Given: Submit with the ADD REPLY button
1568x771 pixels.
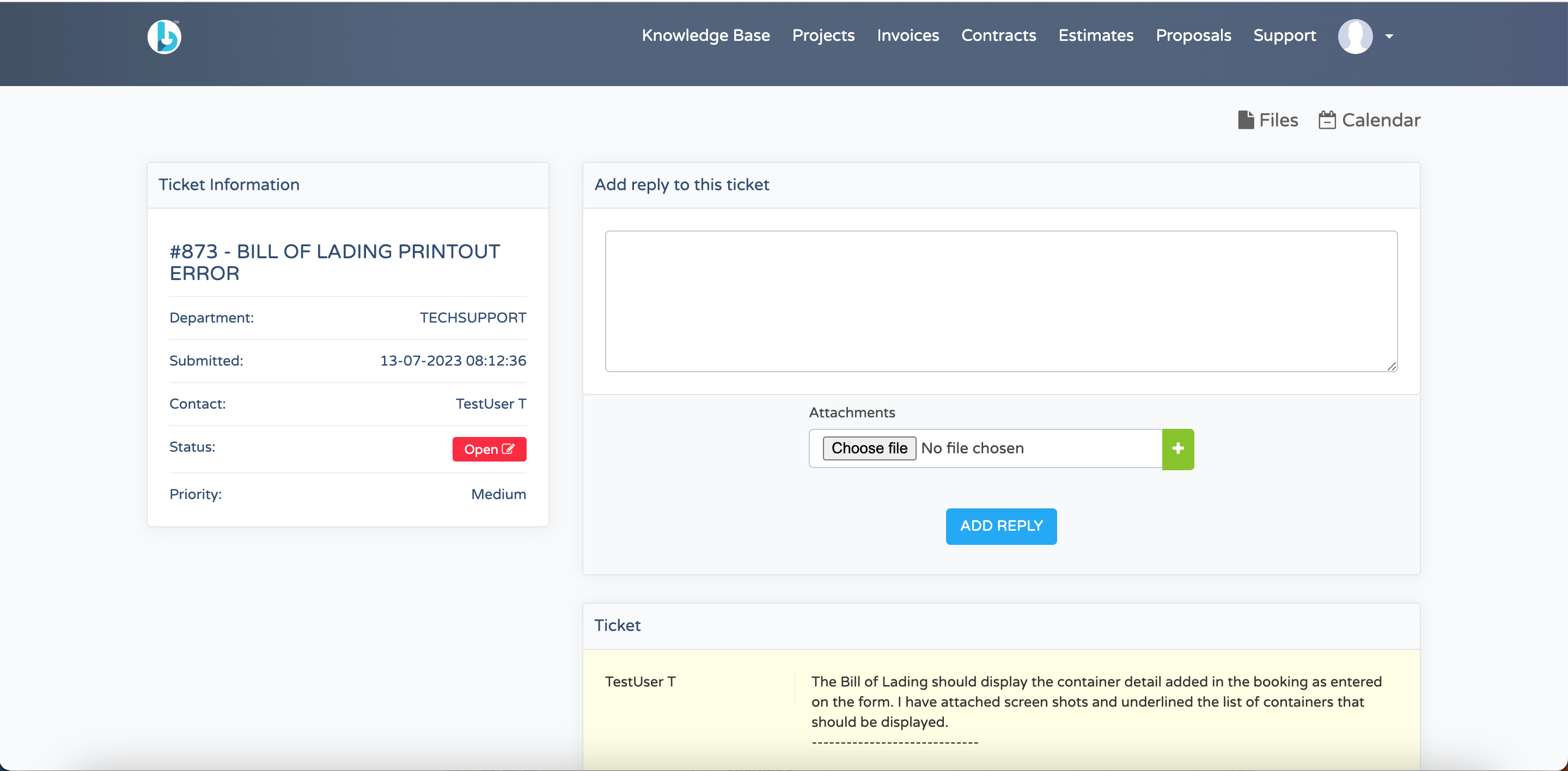Looking at the screenshot, I should click(x=1001, y=526).
